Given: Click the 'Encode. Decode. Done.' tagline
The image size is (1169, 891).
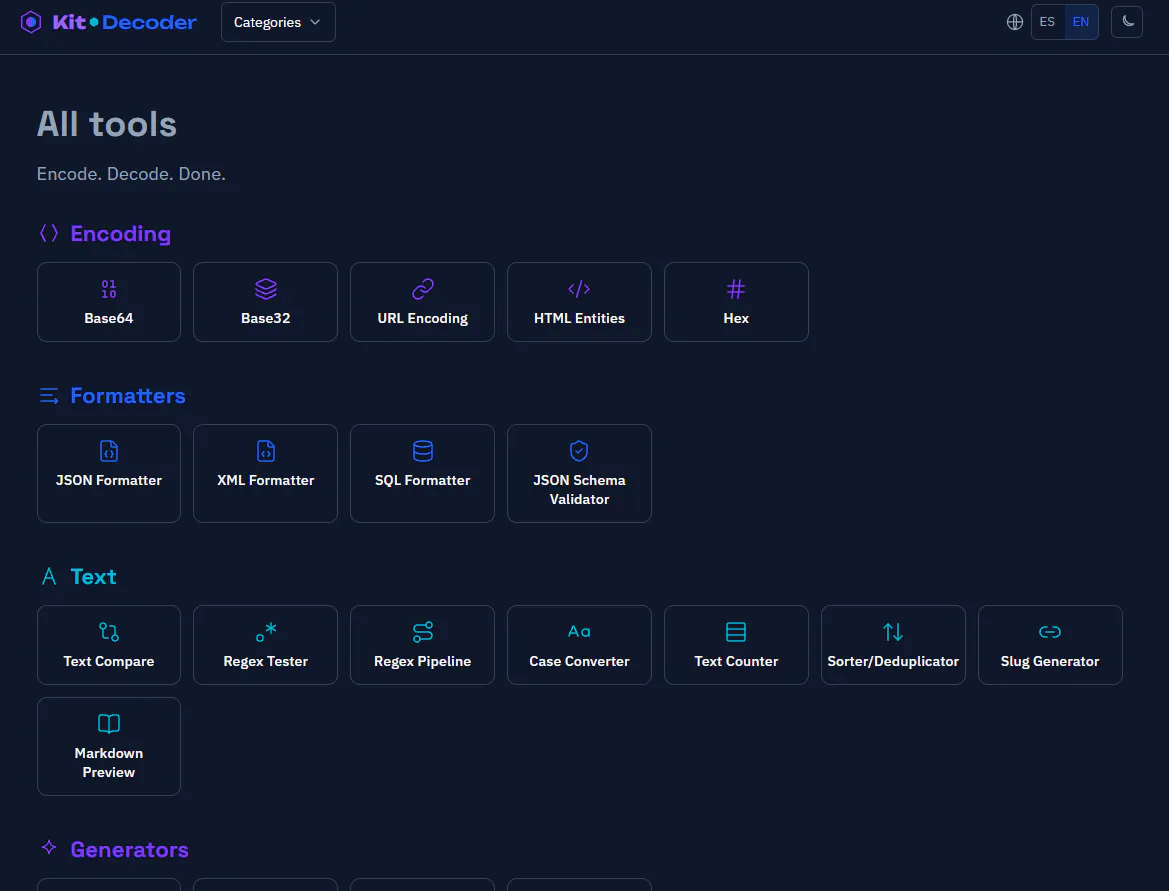Looking at the screenshot, I should pyautogui.click(x=131, y=174).
